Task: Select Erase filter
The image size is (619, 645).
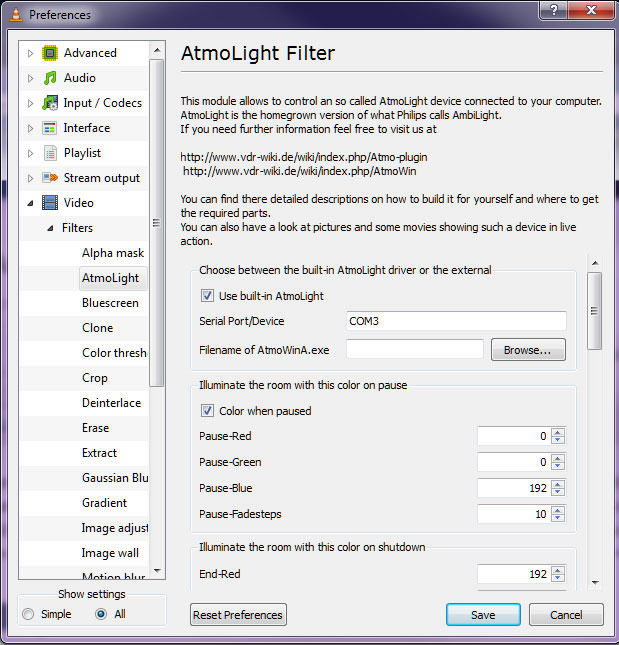Action: [x=95, y=428]
